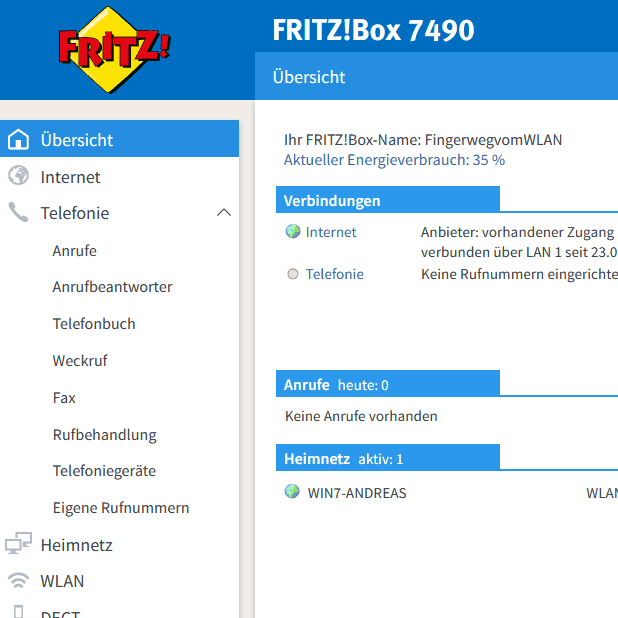Click the Heimnetz computers icon
This screenshot has width=618, height=618.
pos(18,543)
